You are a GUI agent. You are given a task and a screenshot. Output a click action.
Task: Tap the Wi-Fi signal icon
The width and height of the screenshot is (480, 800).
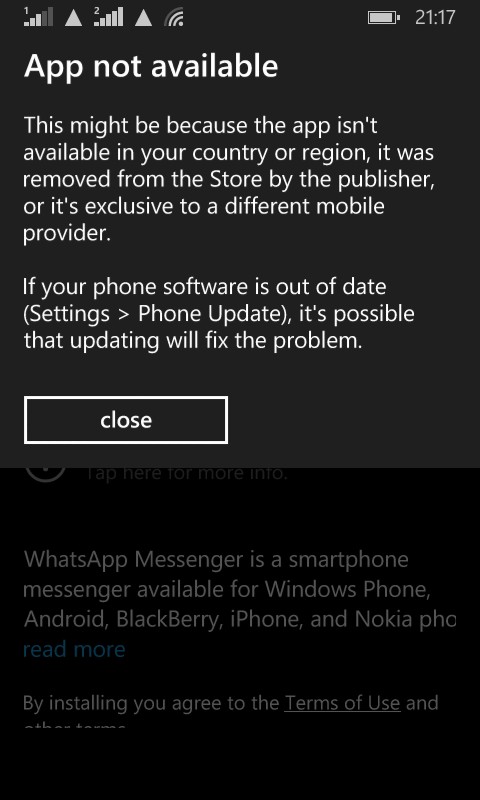(174, 18)
